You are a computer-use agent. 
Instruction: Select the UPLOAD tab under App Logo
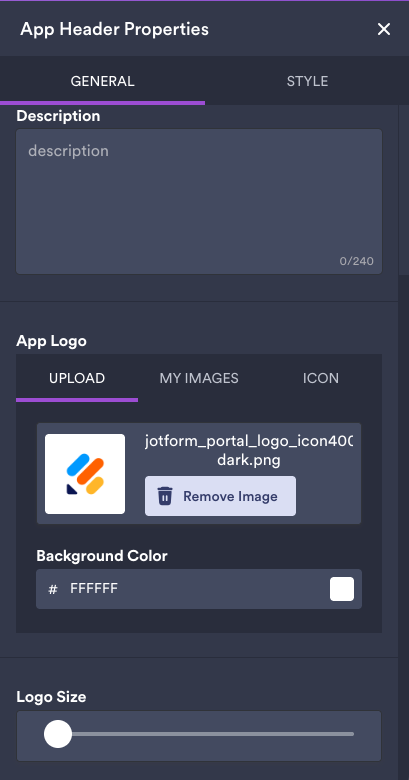[x=77, y=378]
